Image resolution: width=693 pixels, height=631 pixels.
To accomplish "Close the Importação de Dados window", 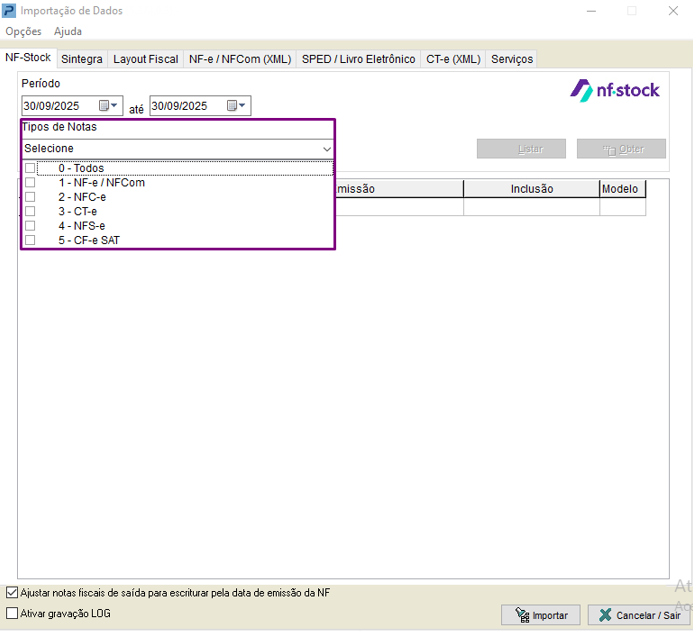I will [x=673, y=11].
